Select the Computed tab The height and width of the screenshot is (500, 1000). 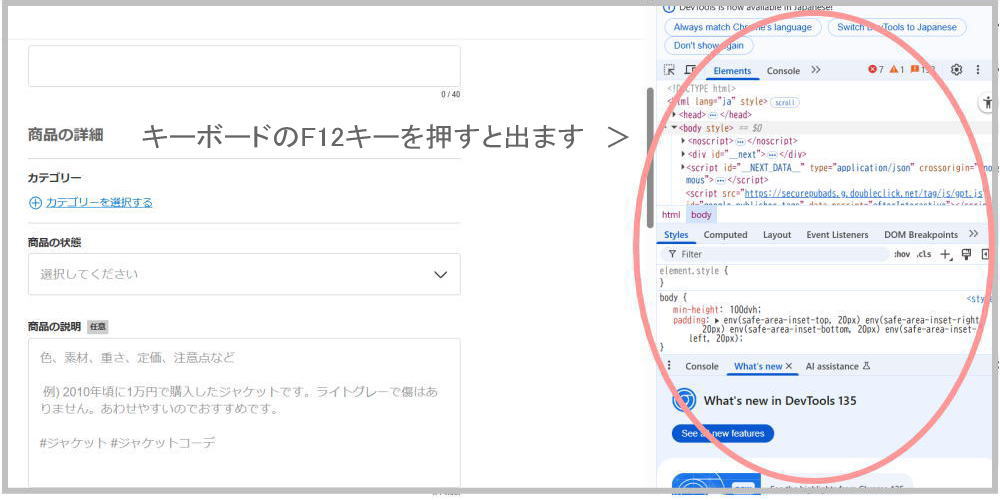(x=725, y=235)
